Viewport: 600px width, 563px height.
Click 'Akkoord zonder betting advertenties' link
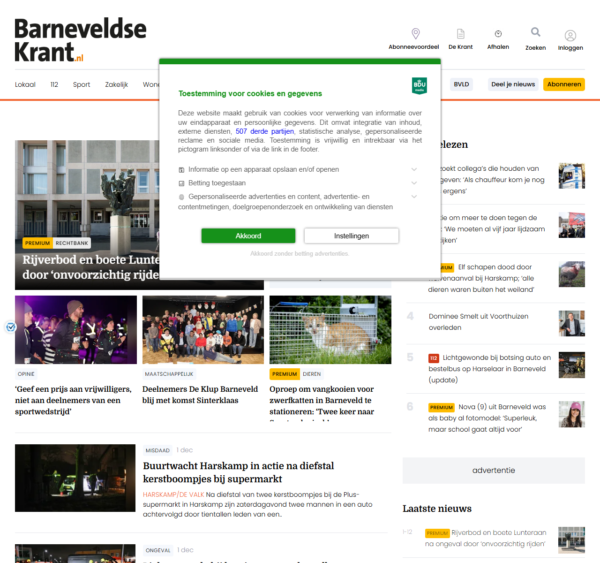pyautogui.click(x=300, y=253)
